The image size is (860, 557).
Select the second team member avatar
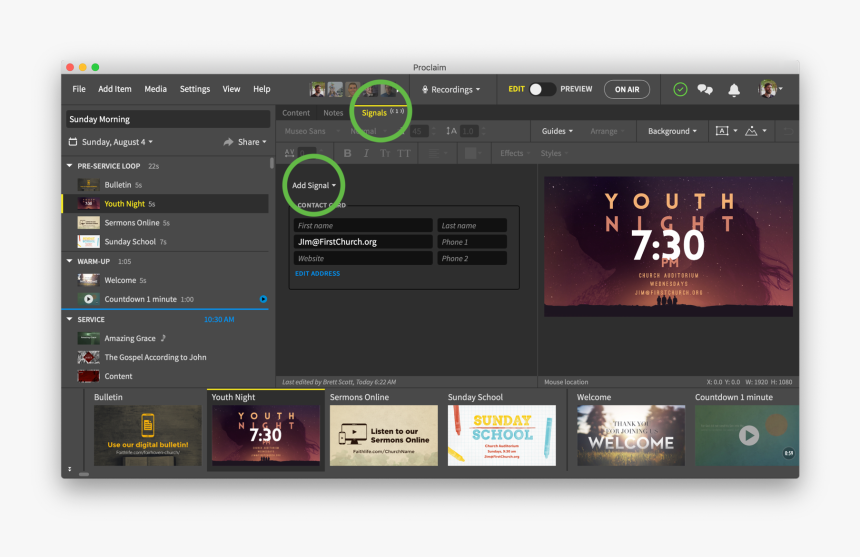(x=335, y=89)
